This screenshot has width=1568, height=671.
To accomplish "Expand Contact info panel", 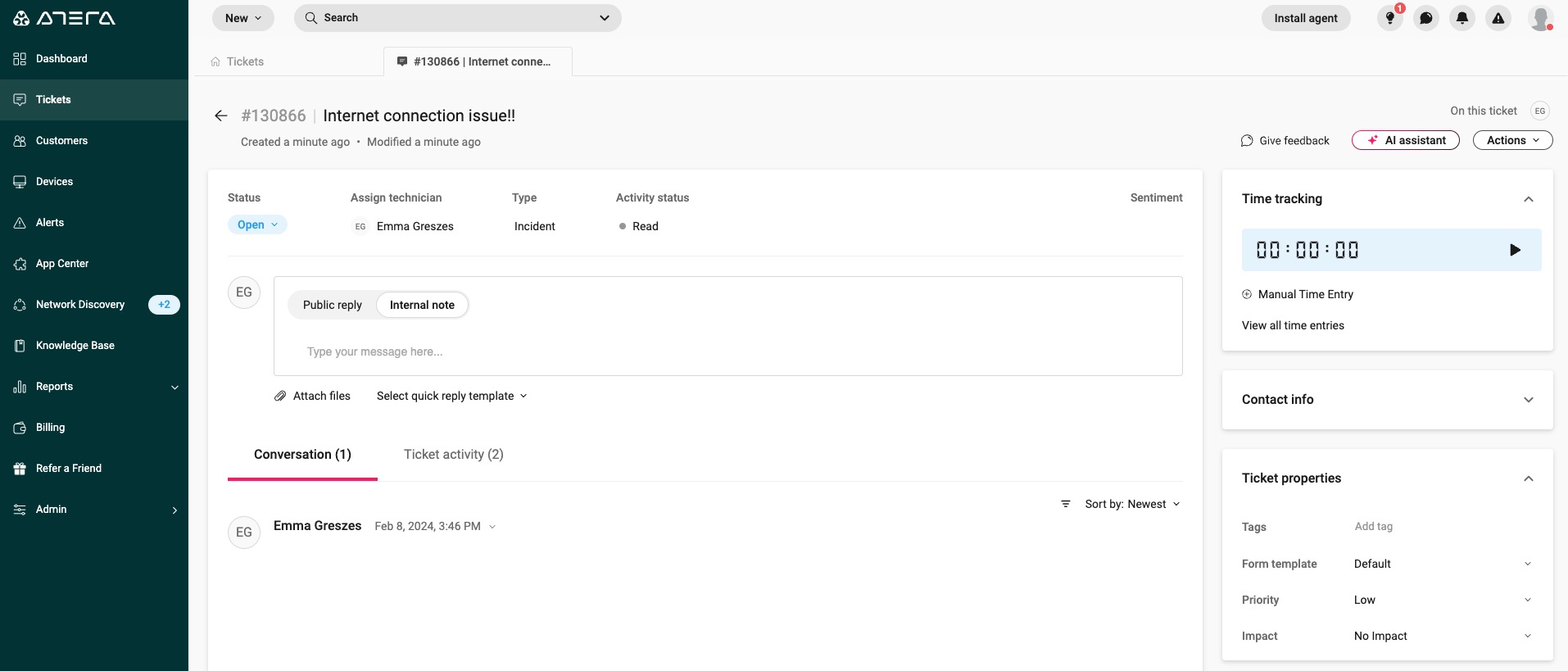I will (x=1529, y=400).
